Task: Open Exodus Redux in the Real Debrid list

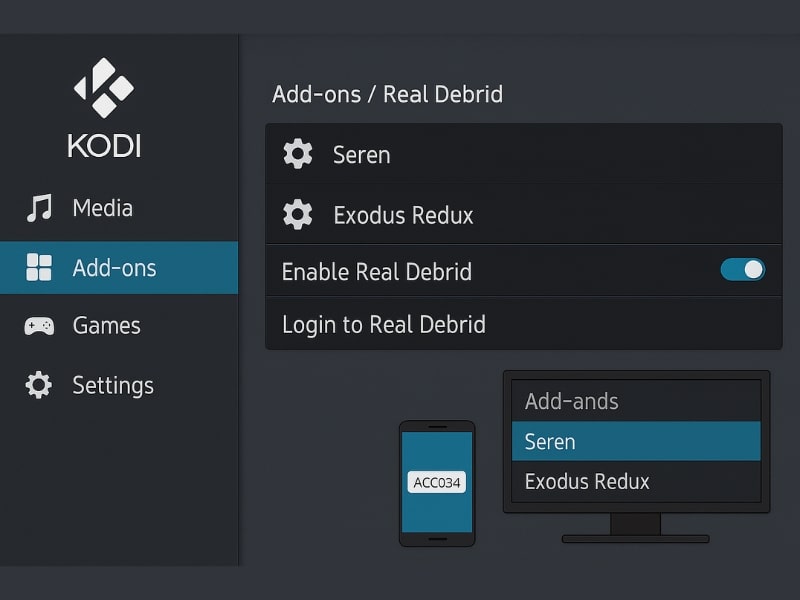Action: (x=524, y=214)
